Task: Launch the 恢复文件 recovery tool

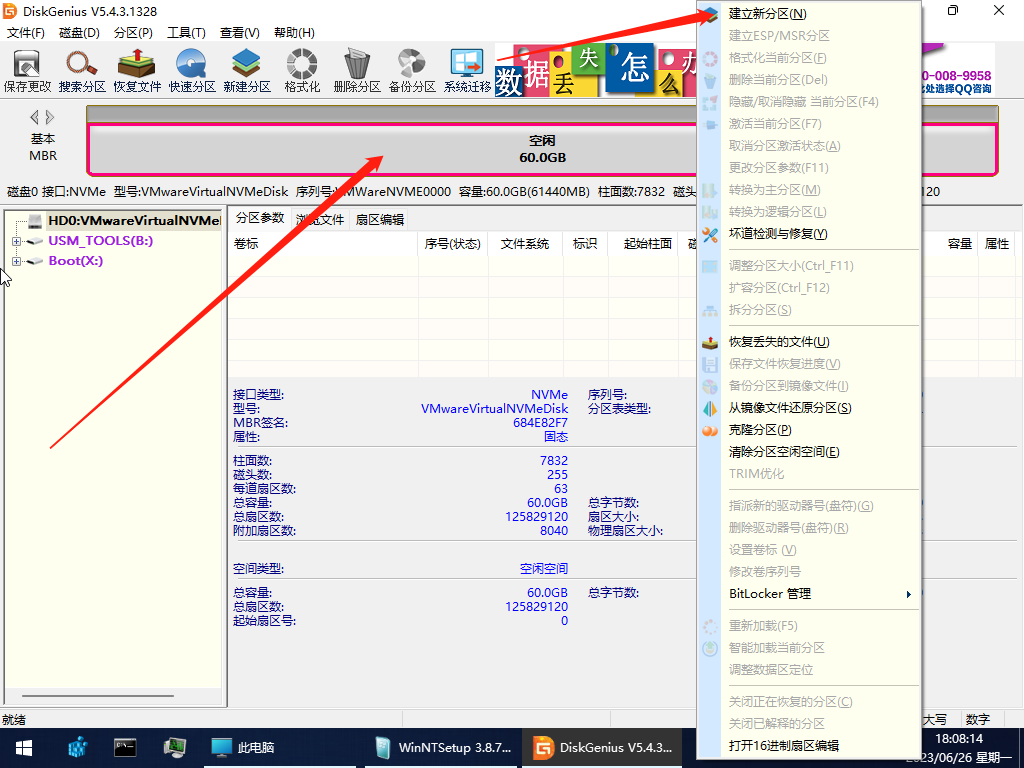Action: [x=136, y=71]
